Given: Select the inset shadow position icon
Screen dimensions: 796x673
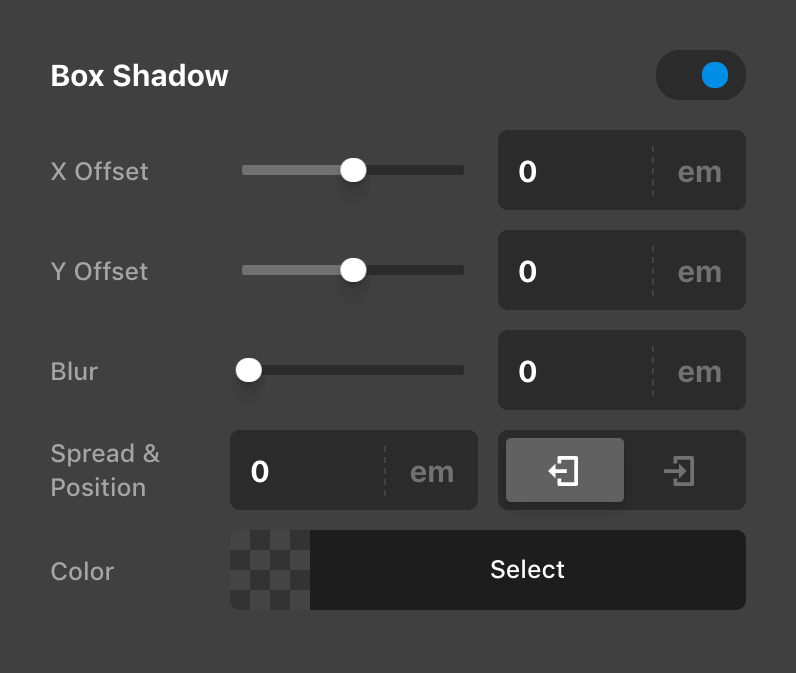Looking at the screenshot, I should 679,470.
